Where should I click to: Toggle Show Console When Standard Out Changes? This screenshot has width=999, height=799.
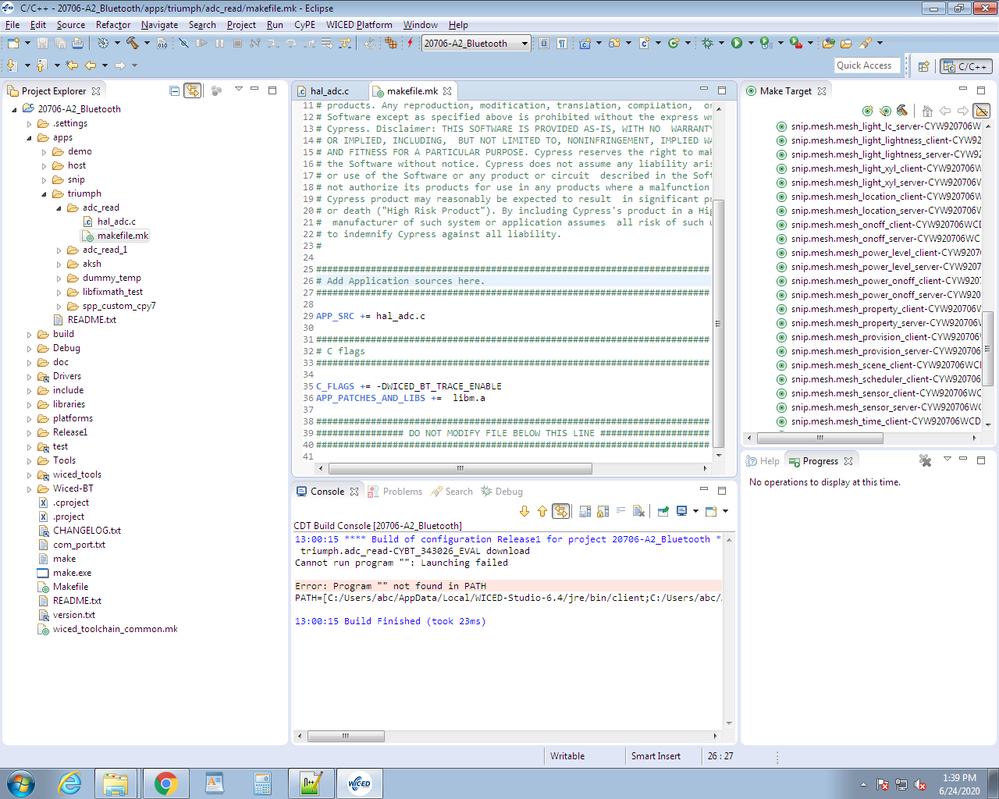click(586, 511)
